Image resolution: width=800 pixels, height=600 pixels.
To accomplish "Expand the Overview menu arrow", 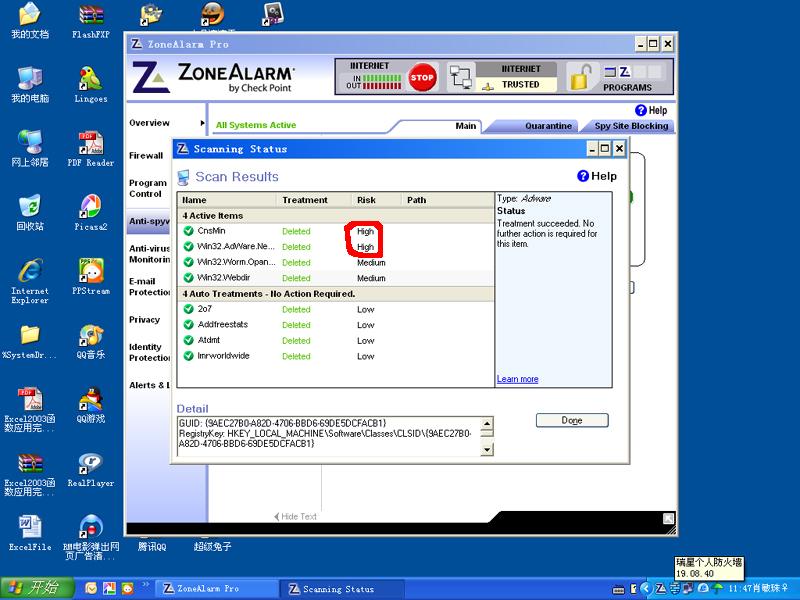I will point(203,123).
